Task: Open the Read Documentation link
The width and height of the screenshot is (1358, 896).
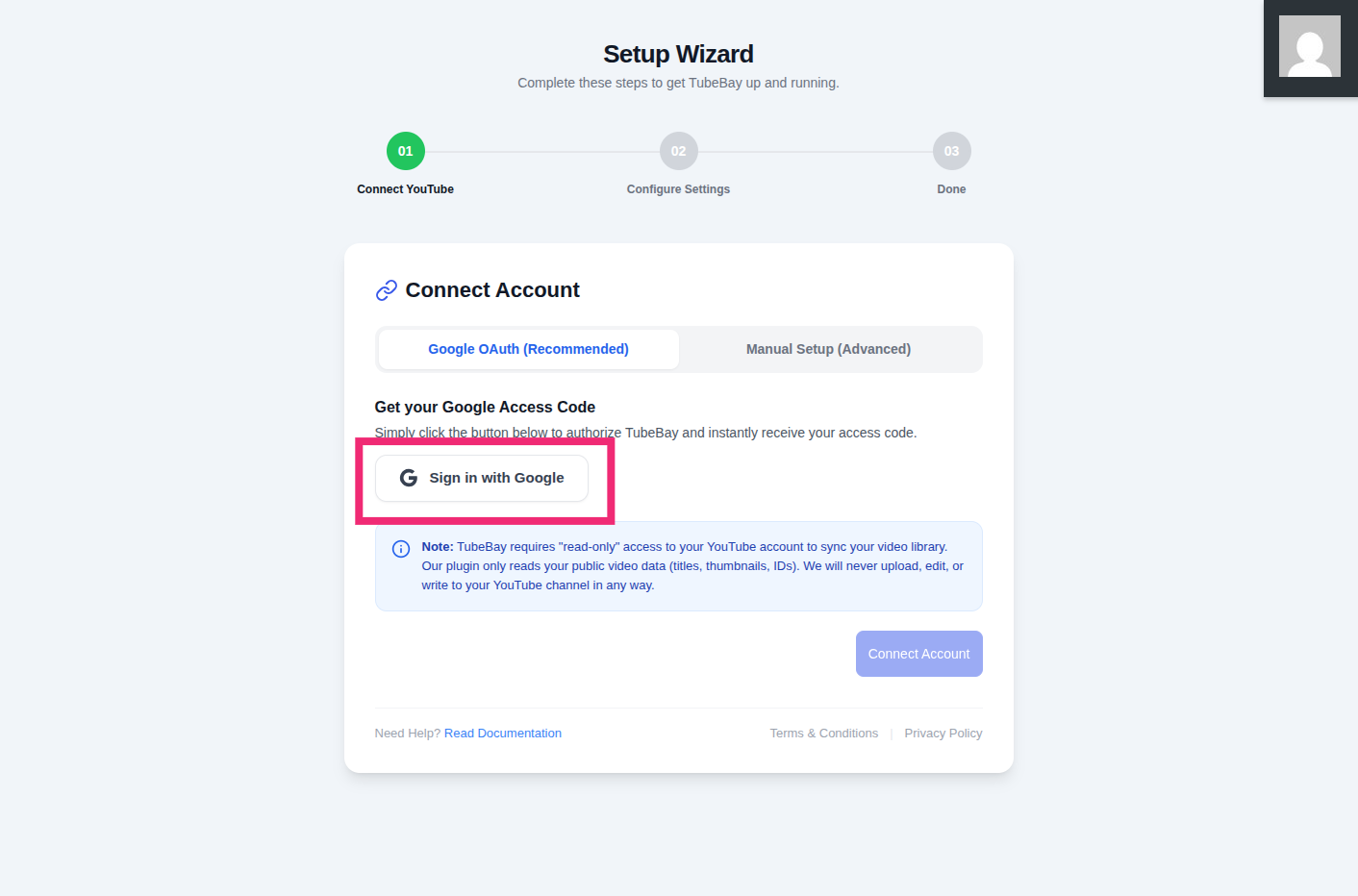Action: [x=503, y=733]
